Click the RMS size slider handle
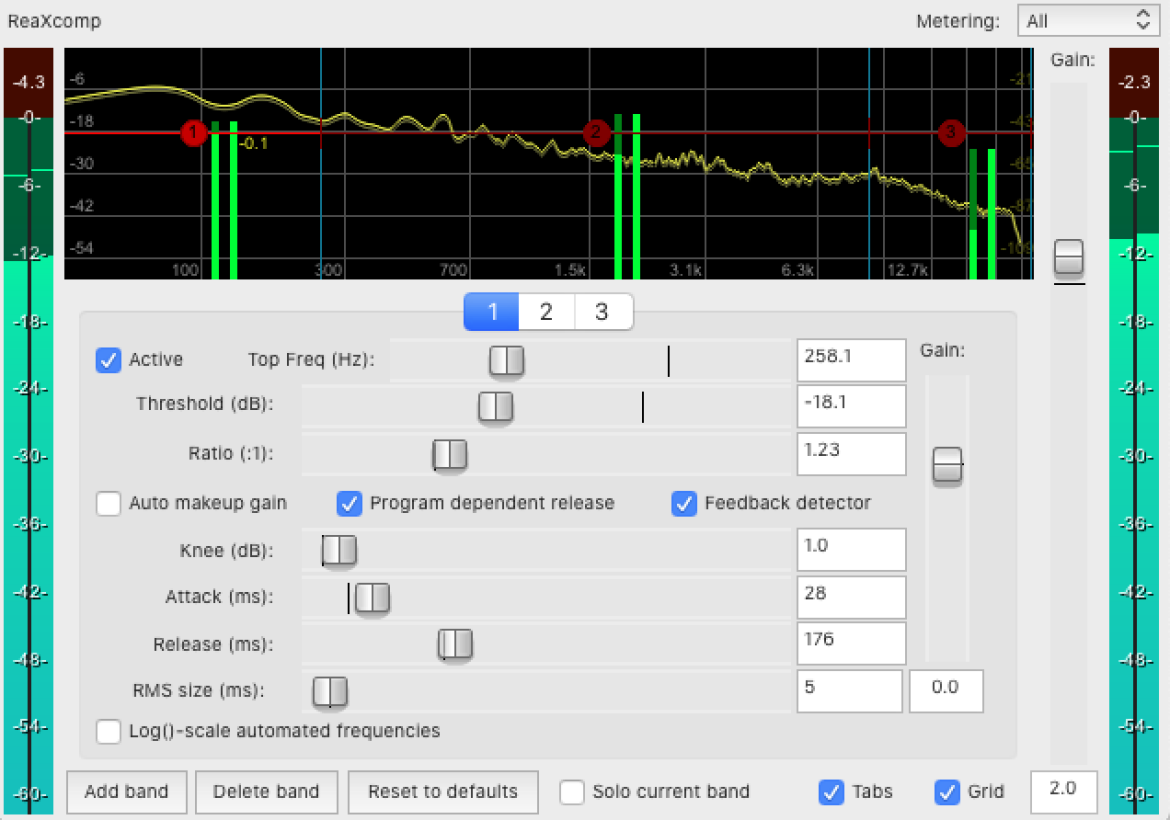Image resolution: width=1170 pixels, height=820 pixels. tap(330, 692)
